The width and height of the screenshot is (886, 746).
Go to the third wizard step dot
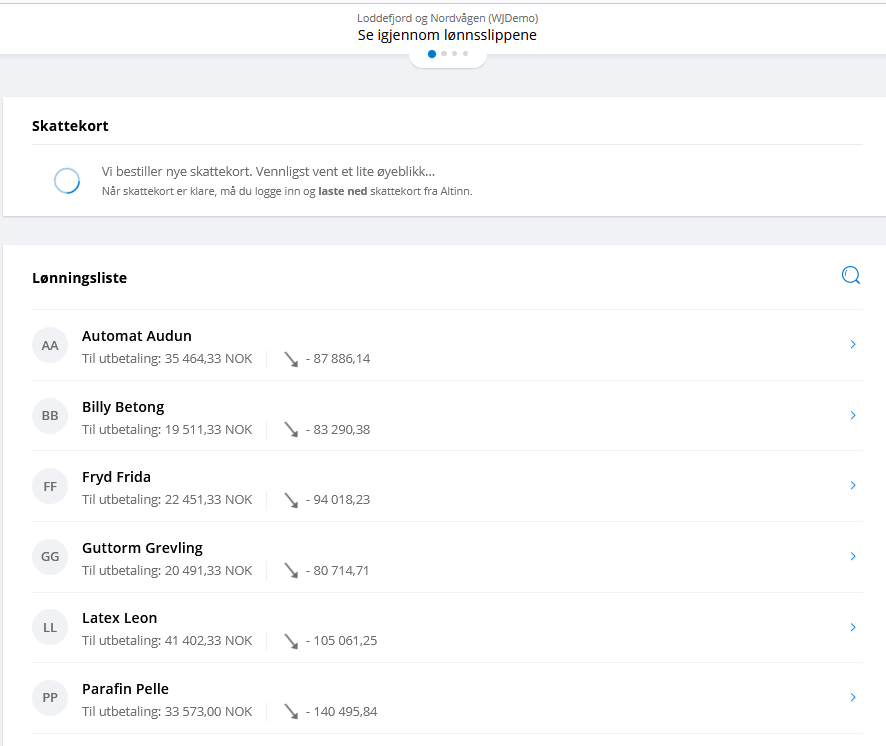455,54
